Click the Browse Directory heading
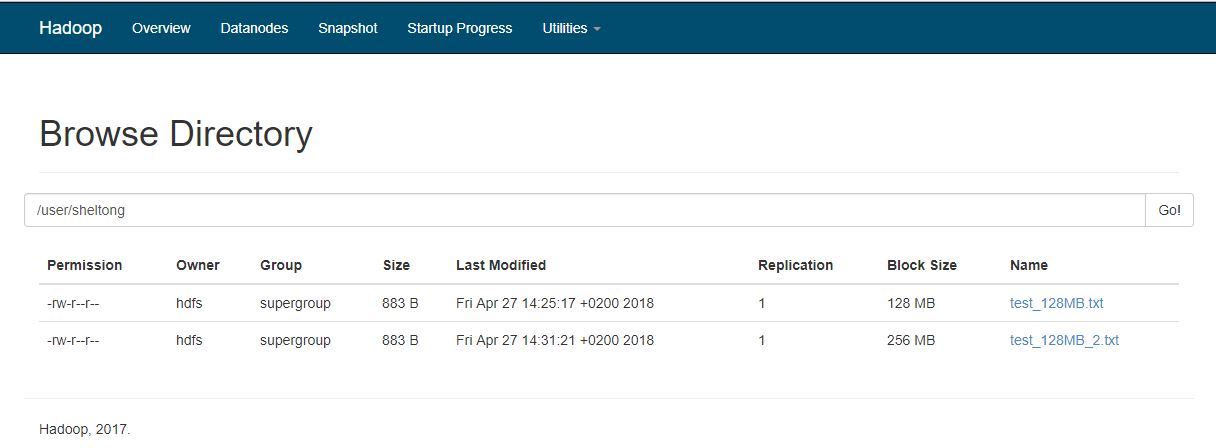 coord(175,134)
